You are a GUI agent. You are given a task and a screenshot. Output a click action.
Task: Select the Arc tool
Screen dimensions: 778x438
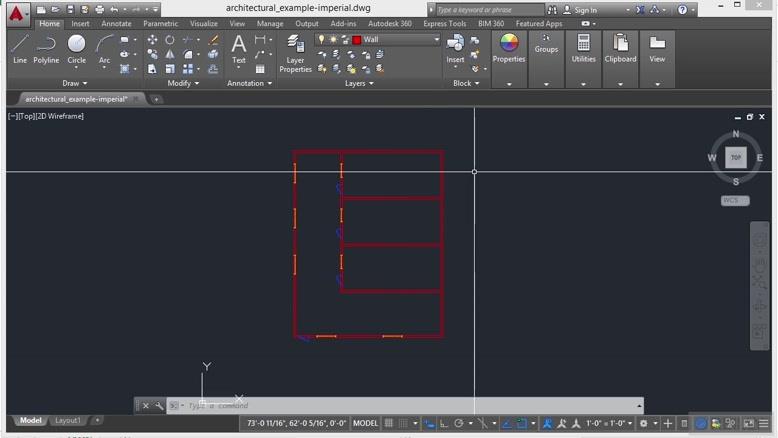point(104,50)
